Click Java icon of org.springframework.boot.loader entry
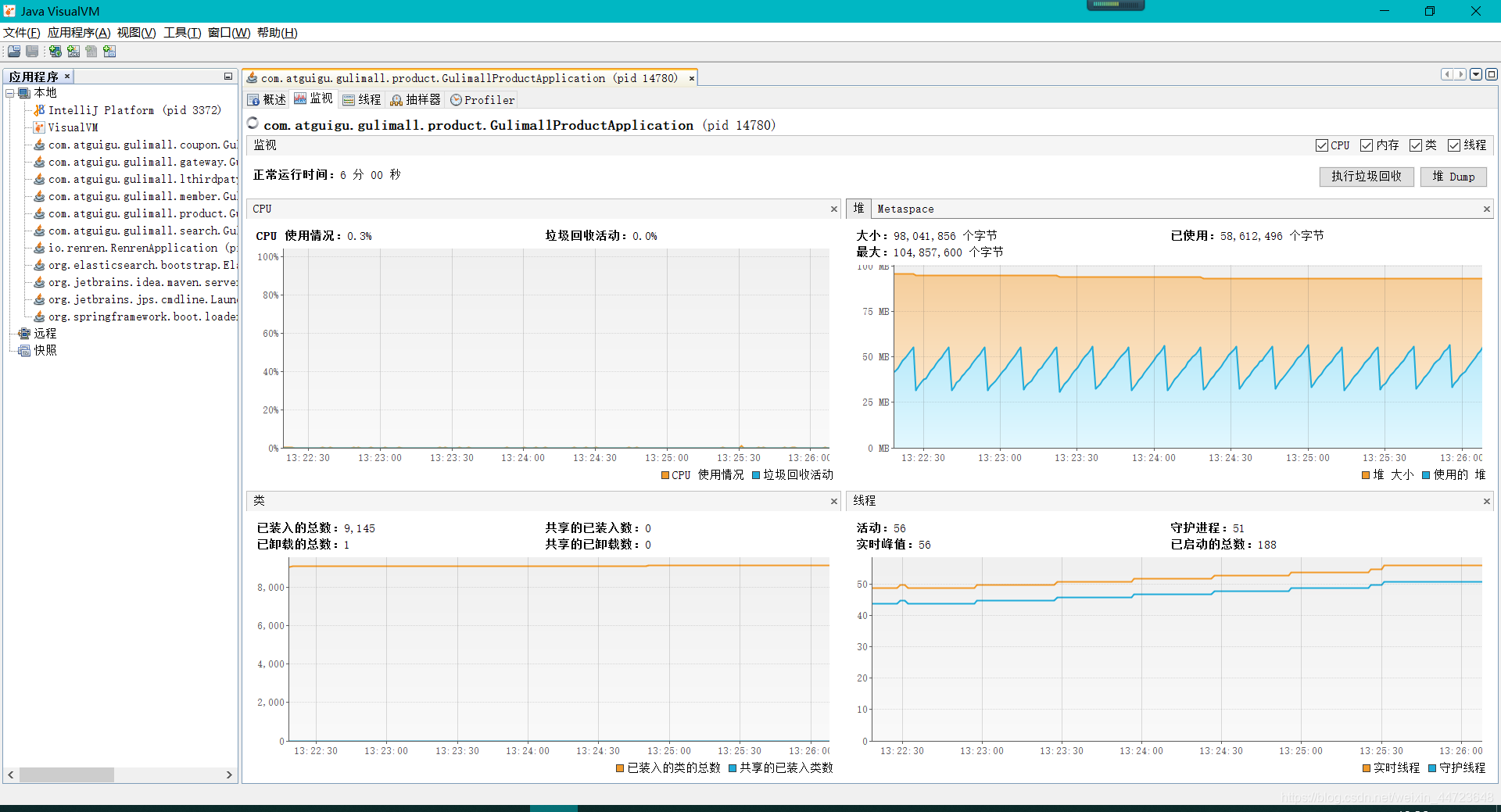 (x=39, y=317)
